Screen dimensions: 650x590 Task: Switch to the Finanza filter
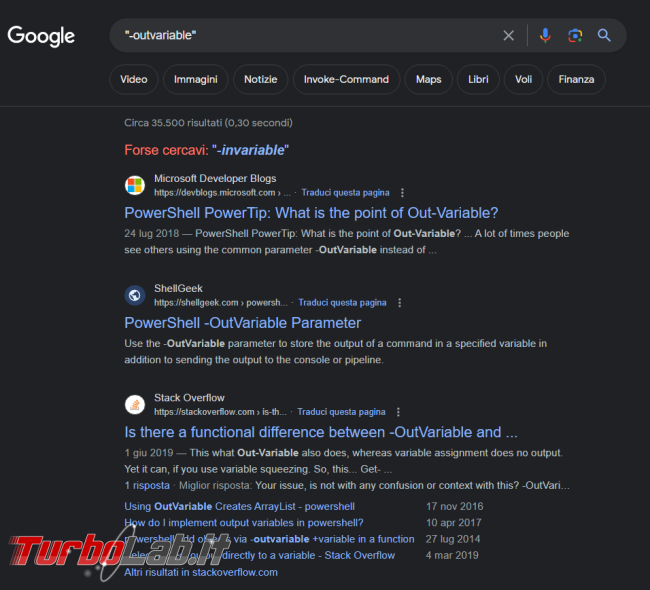point(576,79)
